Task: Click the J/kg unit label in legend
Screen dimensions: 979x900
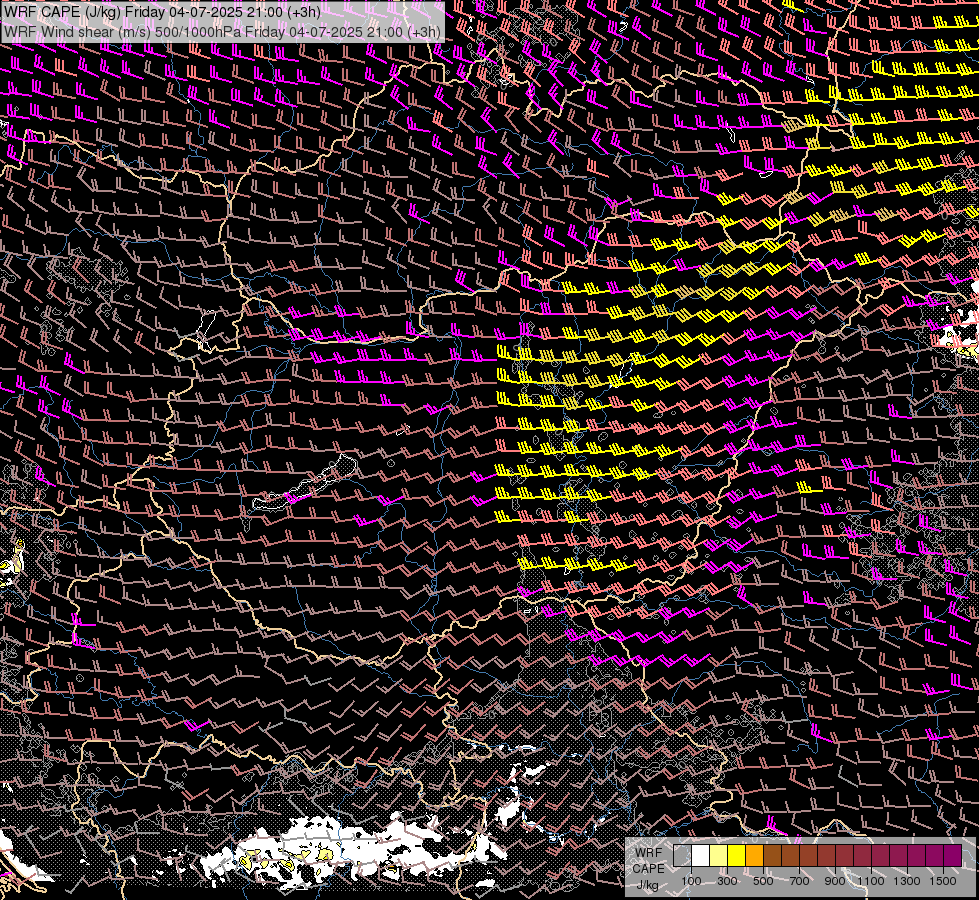Action: tap(647, 885)
